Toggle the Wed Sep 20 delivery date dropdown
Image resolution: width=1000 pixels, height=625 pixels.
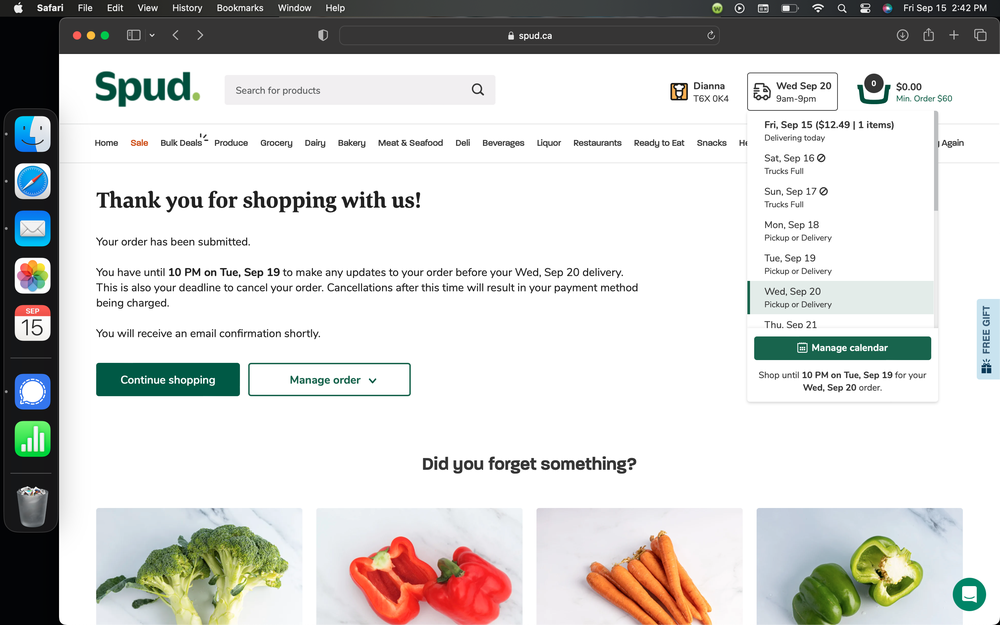point(792,92)
